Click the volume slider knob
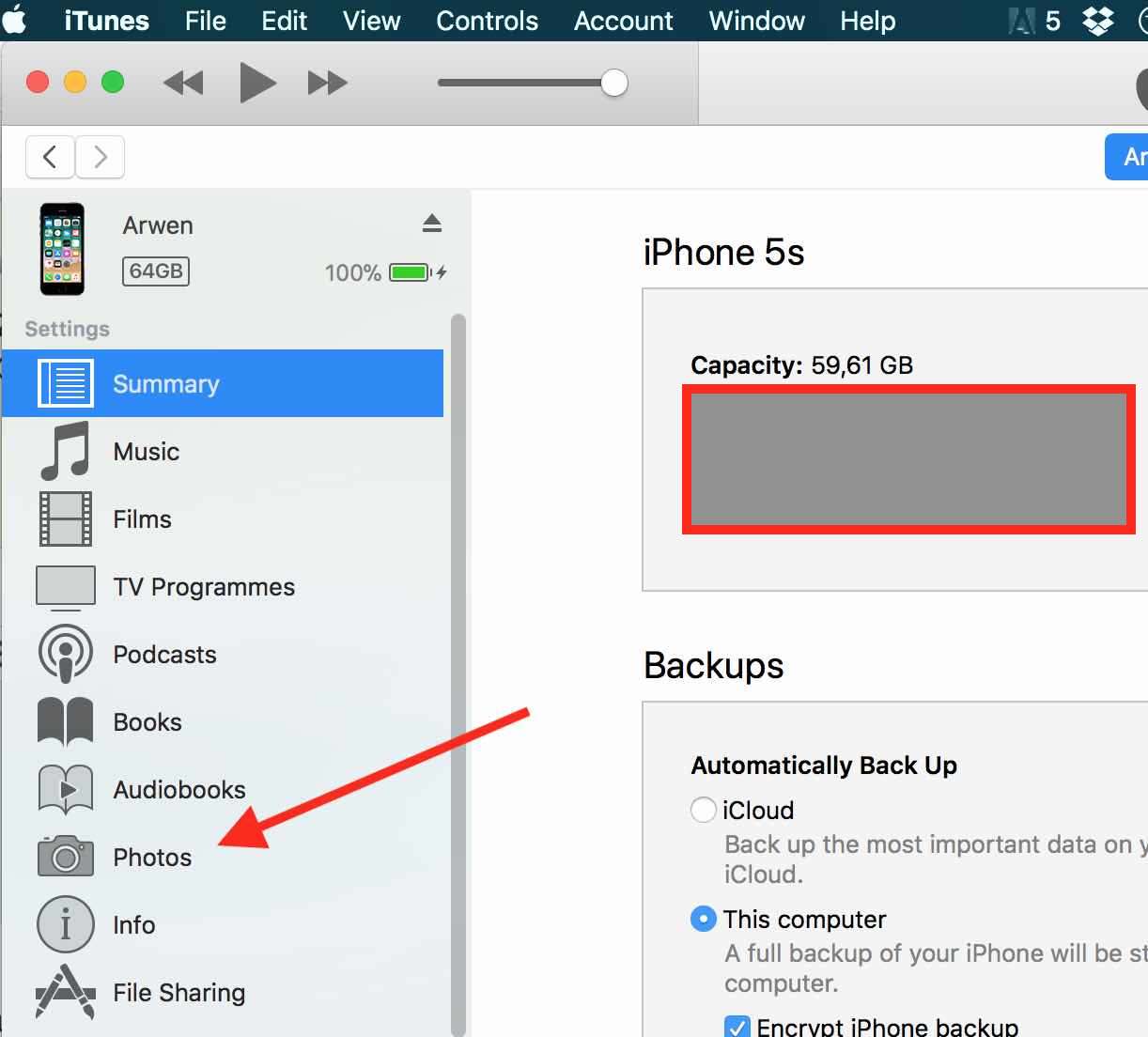 613,83
